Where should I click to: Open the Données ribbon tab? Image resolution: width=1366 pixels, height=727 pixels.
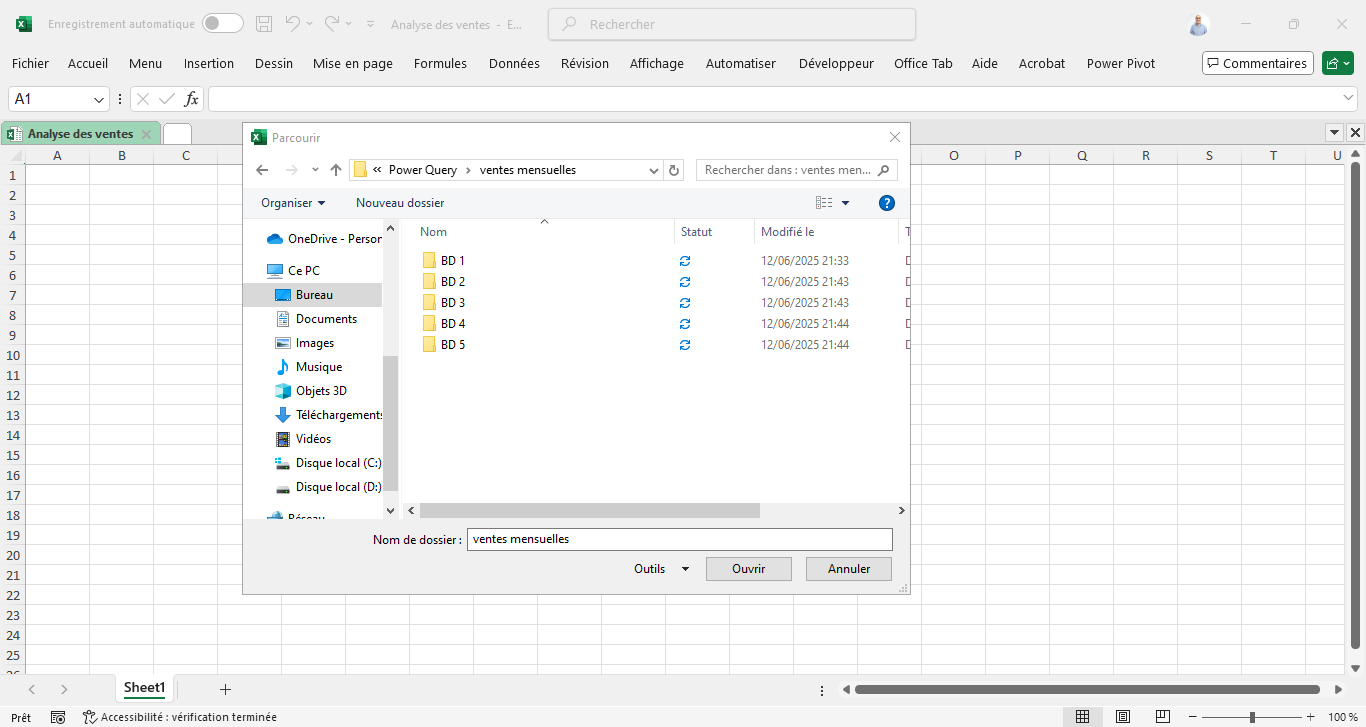pos(514,63)
